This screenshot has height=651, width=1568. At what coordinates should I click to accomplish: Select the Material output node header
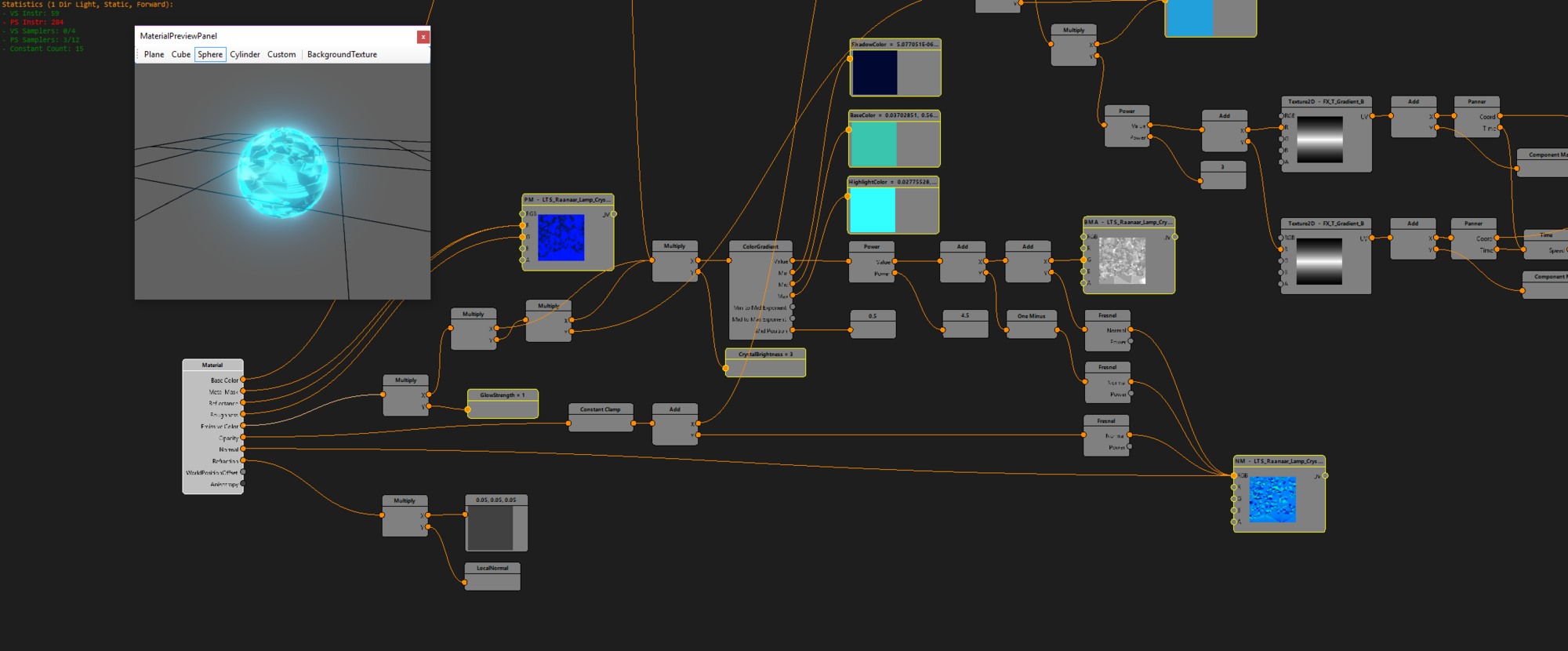(x=212, y=365)
